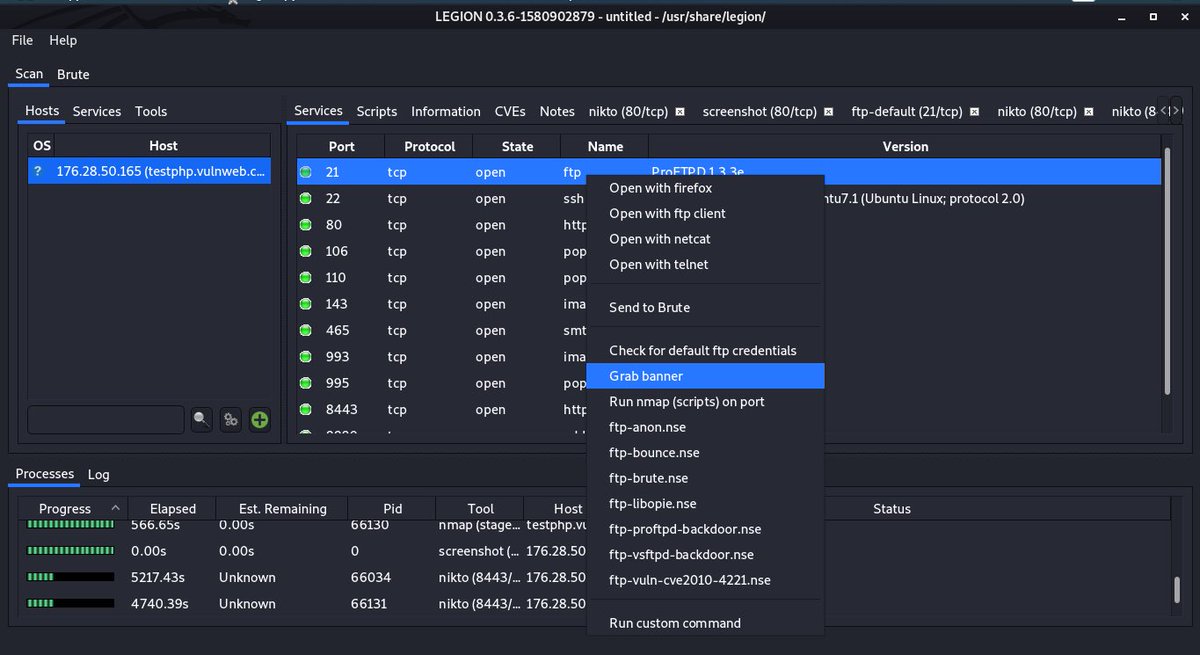Run ftp-vsftpd-backdoor.nse script
Viewport: 1200px width, 655px height.
(x=705, y=554)
